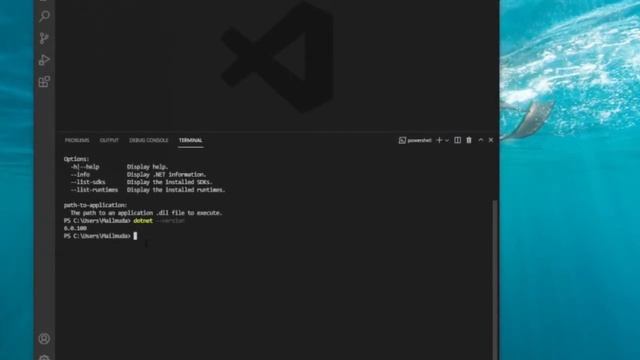
Task: Click the 'path-to-application:' heading text
Action: tap(96, 205)
